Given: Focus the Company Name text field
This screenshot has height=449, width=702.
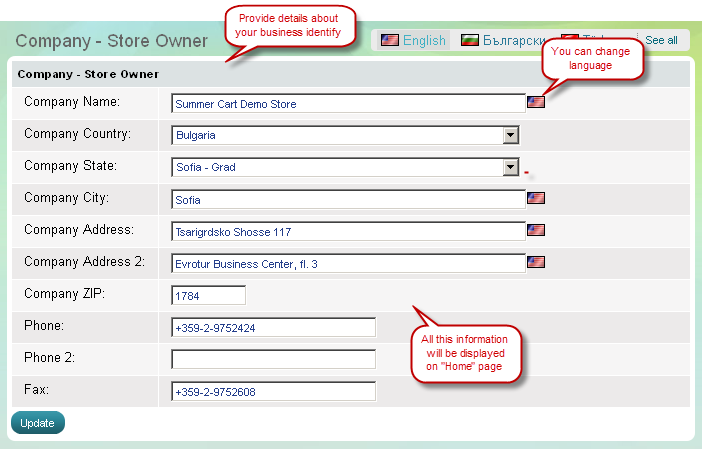Looking at the screenshot, I should pos(348,103).
